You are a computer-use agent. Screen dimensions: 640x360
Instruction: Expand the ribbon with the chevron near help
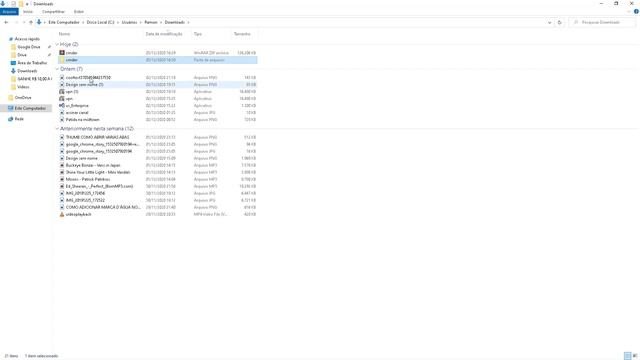(x=629, y=11)
